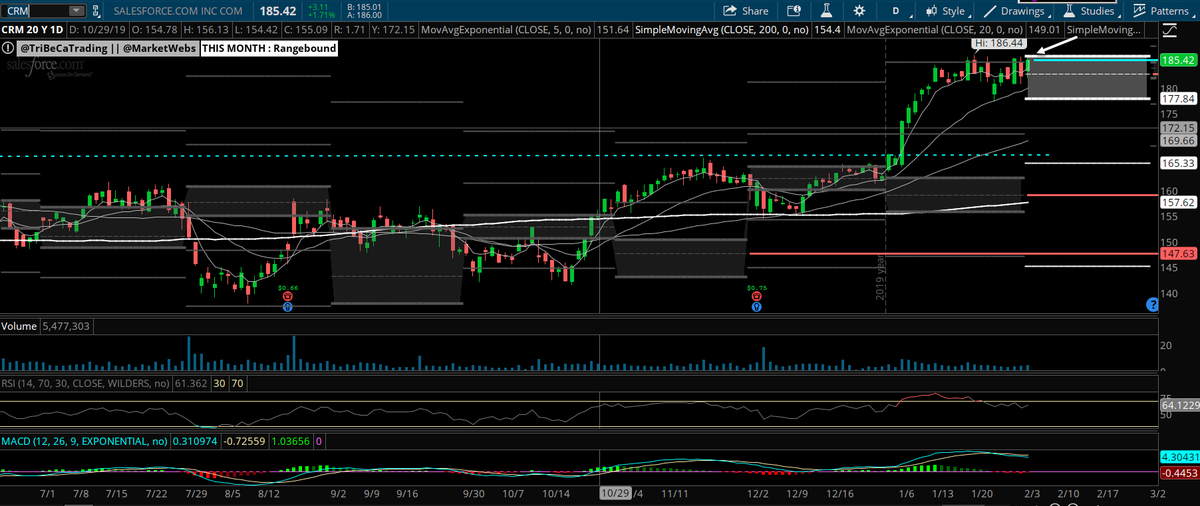Click the CRM 20 Y 1D chart title
The height and width of the screenshot is (506, 1200).
tap(35, 31)
